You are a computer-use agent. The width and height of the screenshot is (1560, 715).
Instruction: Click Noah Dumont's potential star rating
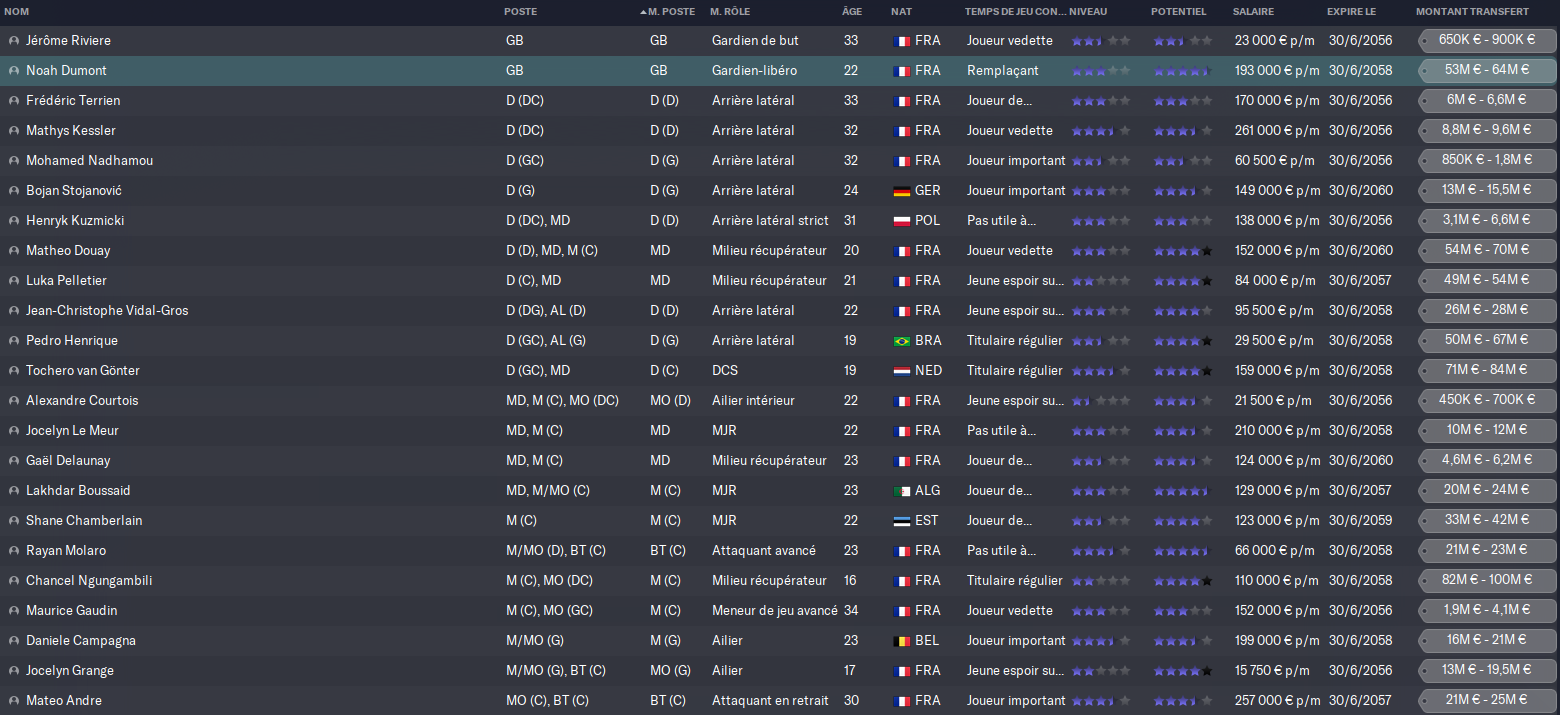[x=1182, y=71]
